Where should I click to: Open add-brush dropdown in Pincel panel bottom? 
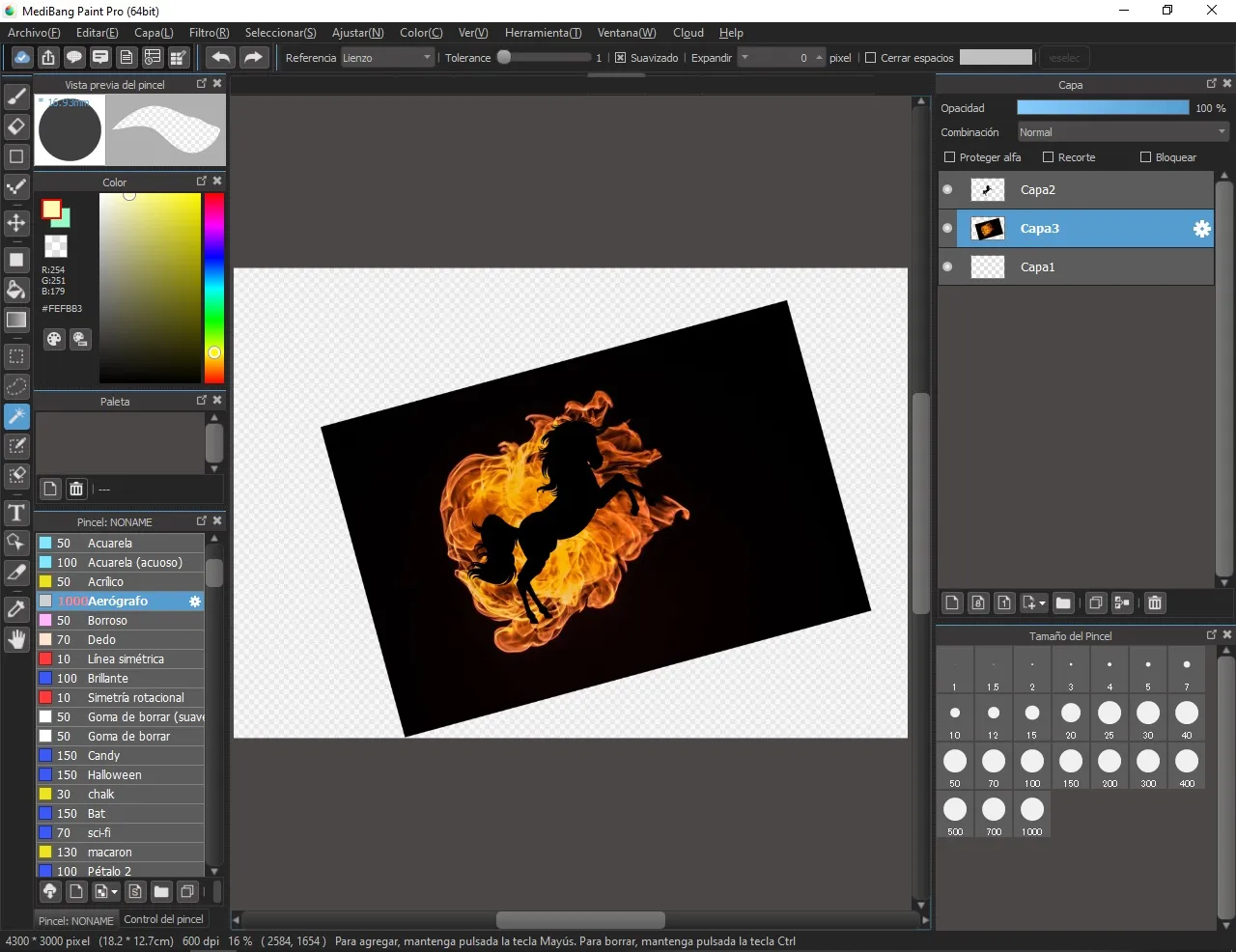point(115,892)
